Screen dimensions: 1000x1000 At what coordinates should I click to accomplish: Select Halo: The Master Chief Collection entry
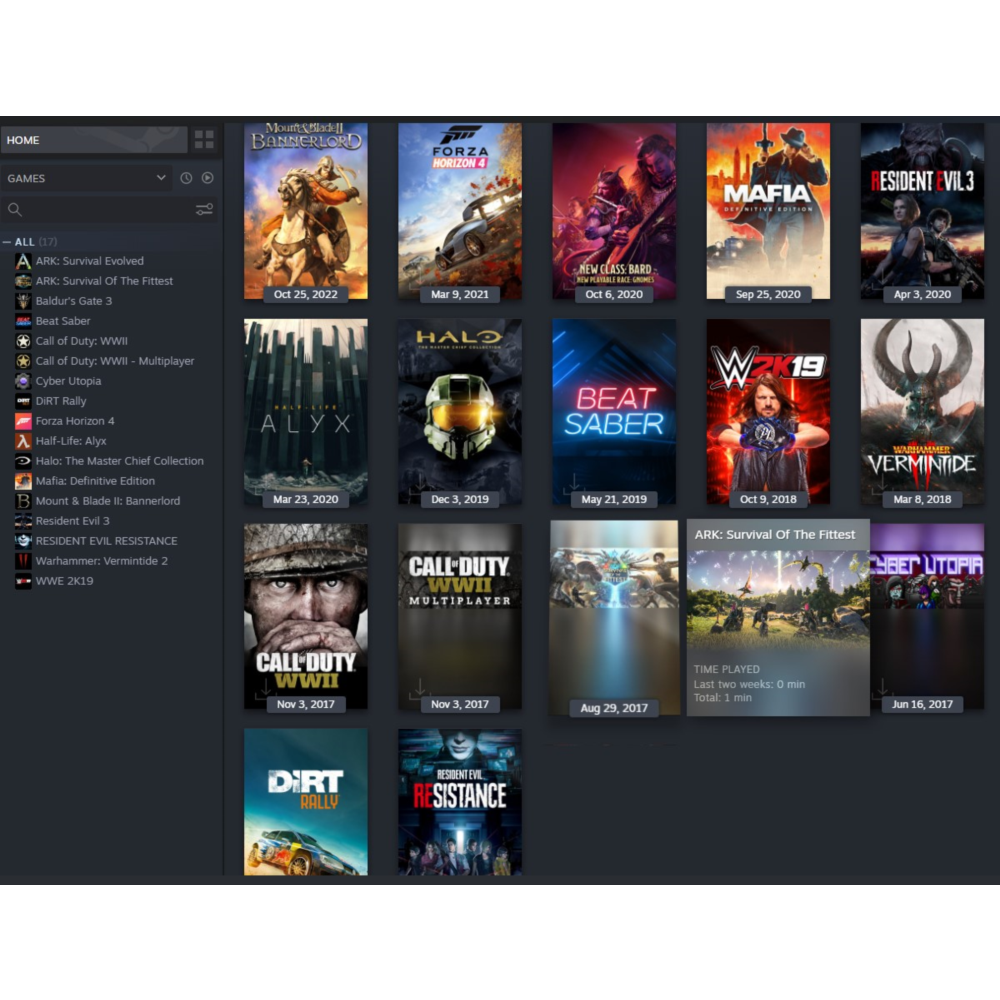(x=119, y=461)
